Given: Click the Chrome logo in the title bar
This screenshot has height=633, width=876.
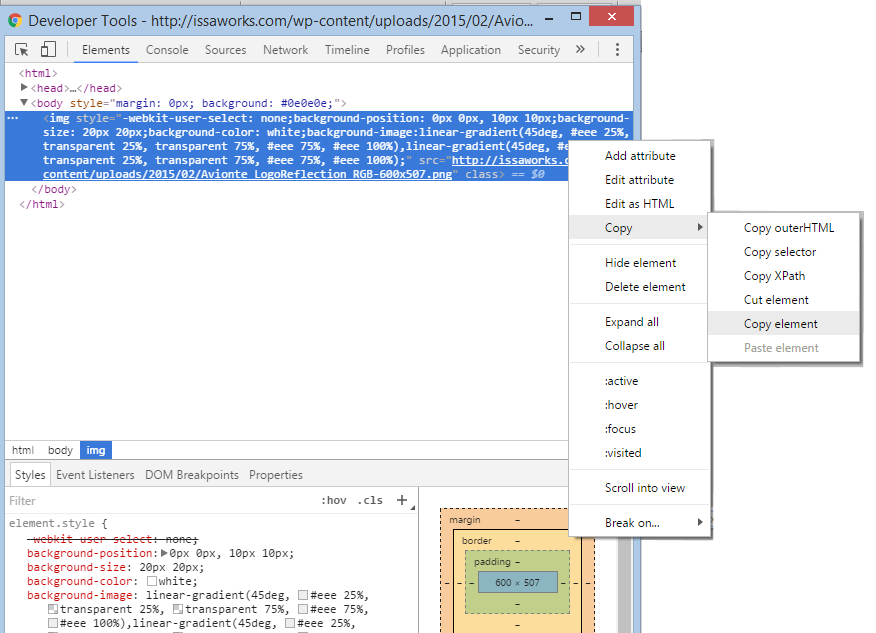Looking at the screenshot, I should coord(15,21).
